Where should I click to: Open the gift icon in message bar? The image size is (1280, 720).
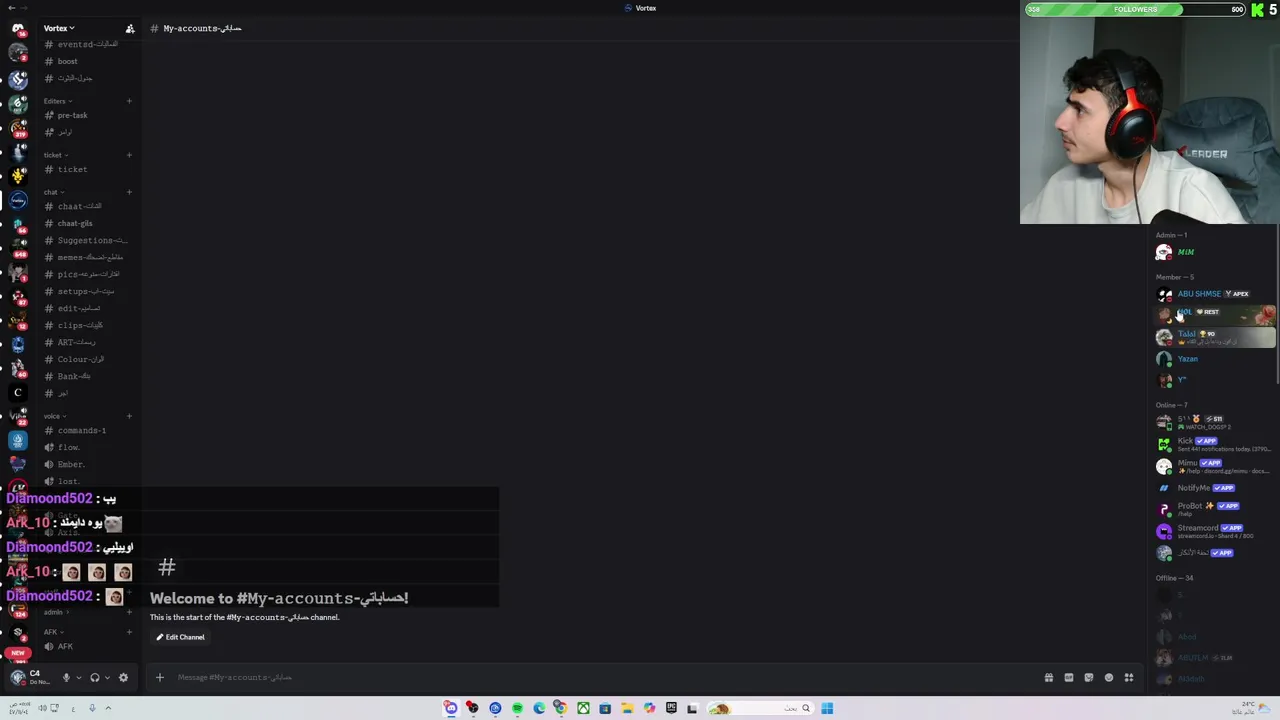click(1049, 677)
